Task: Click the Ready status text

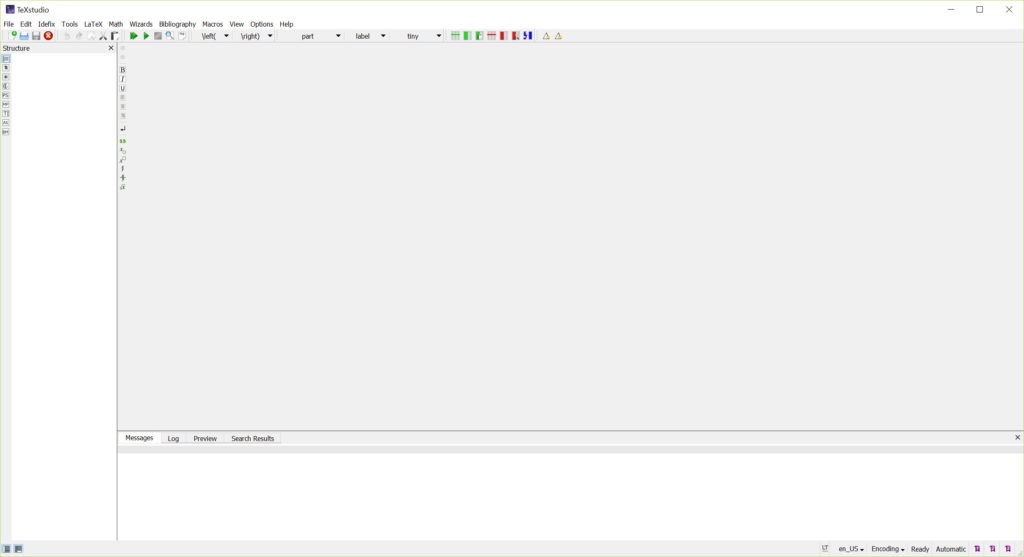Action: (920, 549)
